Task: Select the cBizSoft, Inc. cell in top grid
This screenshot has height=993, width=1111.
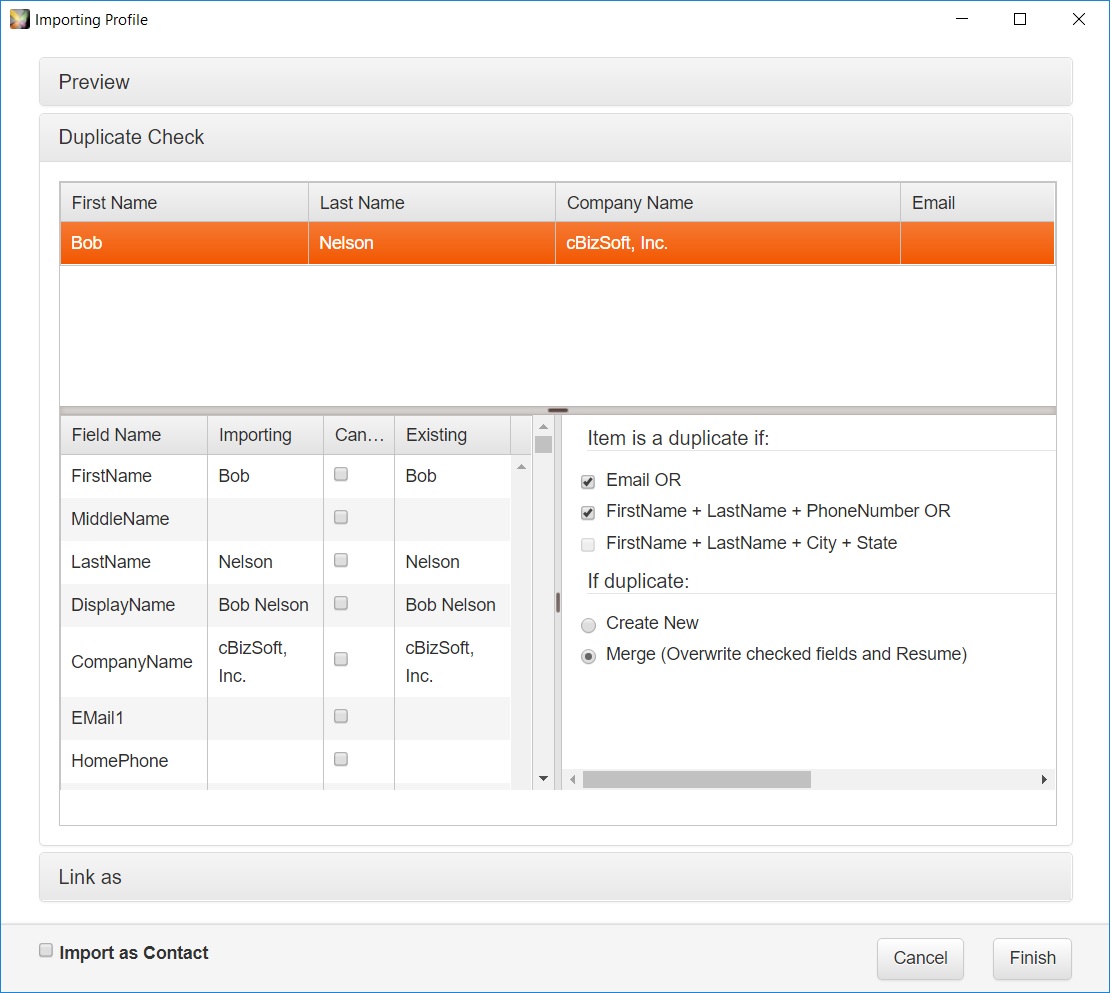Action: [x=728, y=243]
